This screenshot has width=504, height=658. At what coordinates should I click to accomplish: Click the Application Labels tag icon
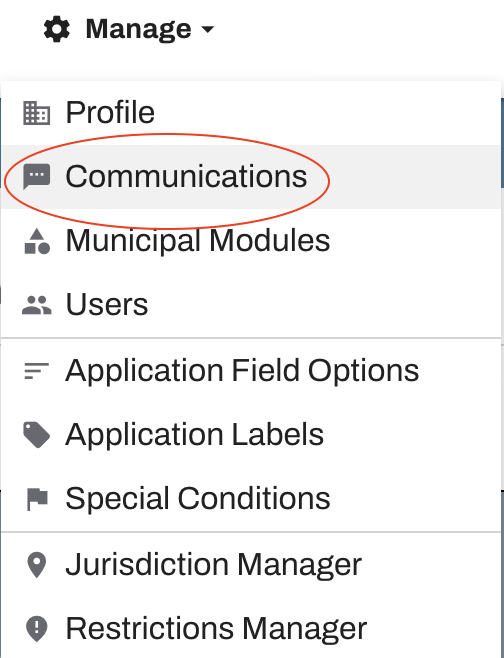(x=37, y=435)
